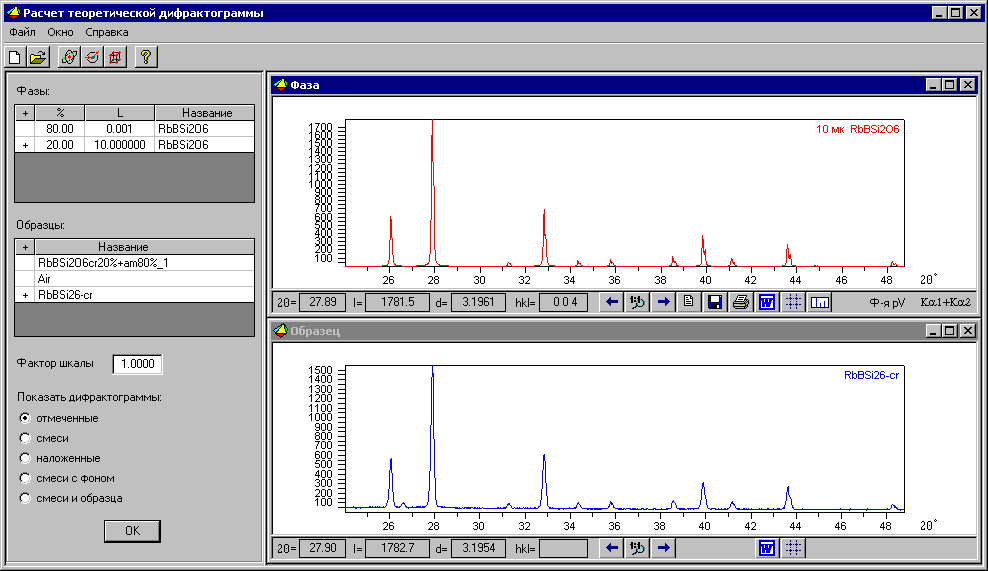This screenshot has width=988, height=571.
Task: Select the "смеси с фоном" radio option
Action: tap(25, 478)
